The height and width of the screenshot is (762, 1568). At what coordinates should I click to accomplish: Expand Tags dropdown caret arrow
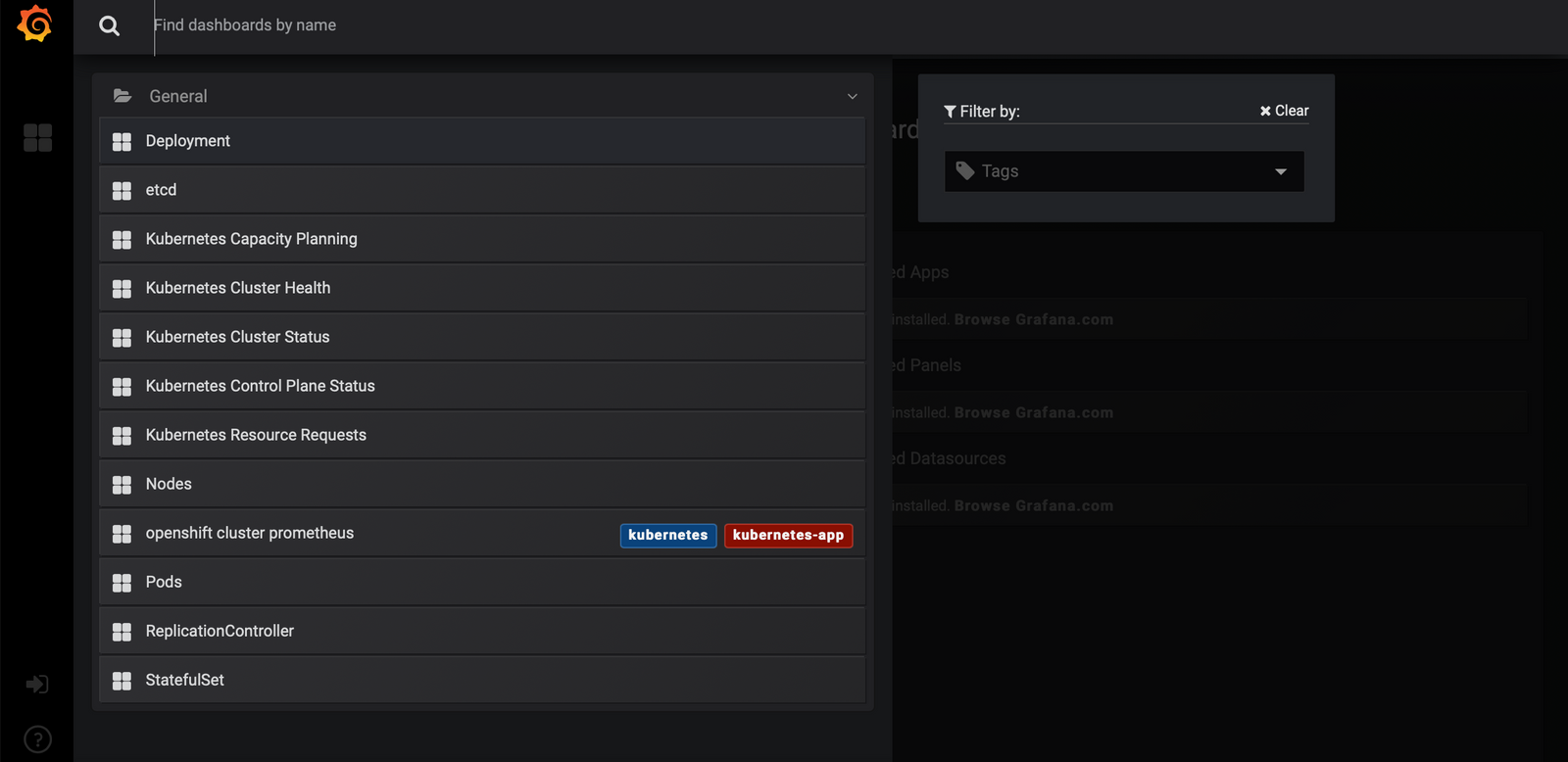coord(1280,171)
